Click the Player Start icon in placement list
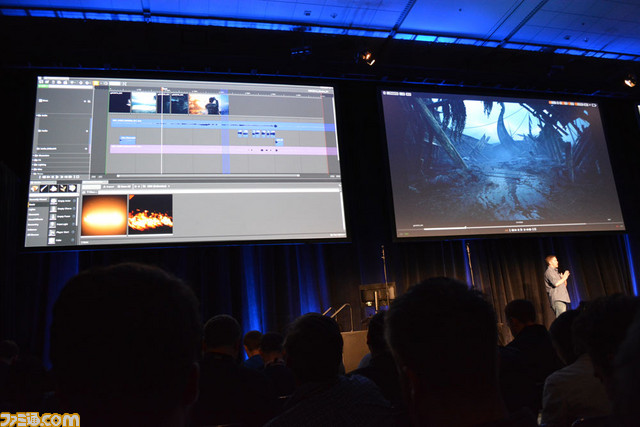Viewport: 640px width, 427px height. 52,232
